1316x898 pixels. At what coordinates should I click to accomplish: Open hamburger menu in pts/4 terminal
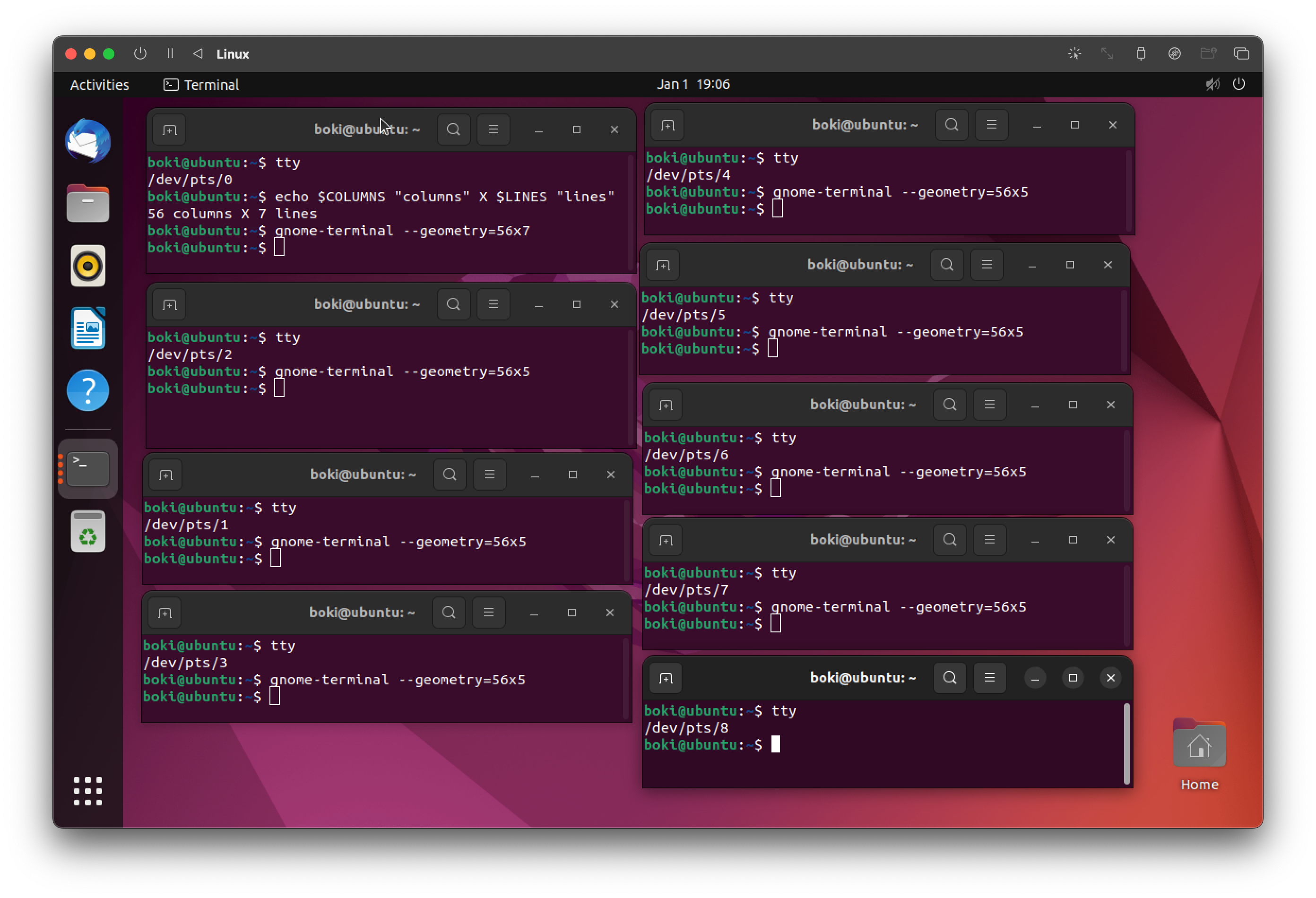991,125
